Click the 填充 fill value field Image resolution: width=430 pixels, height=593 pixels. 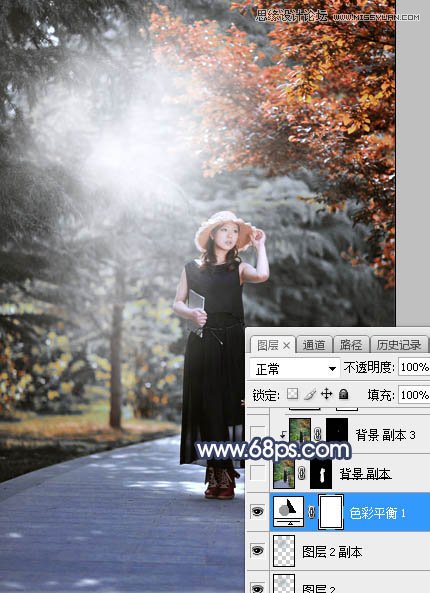(414, 395)
